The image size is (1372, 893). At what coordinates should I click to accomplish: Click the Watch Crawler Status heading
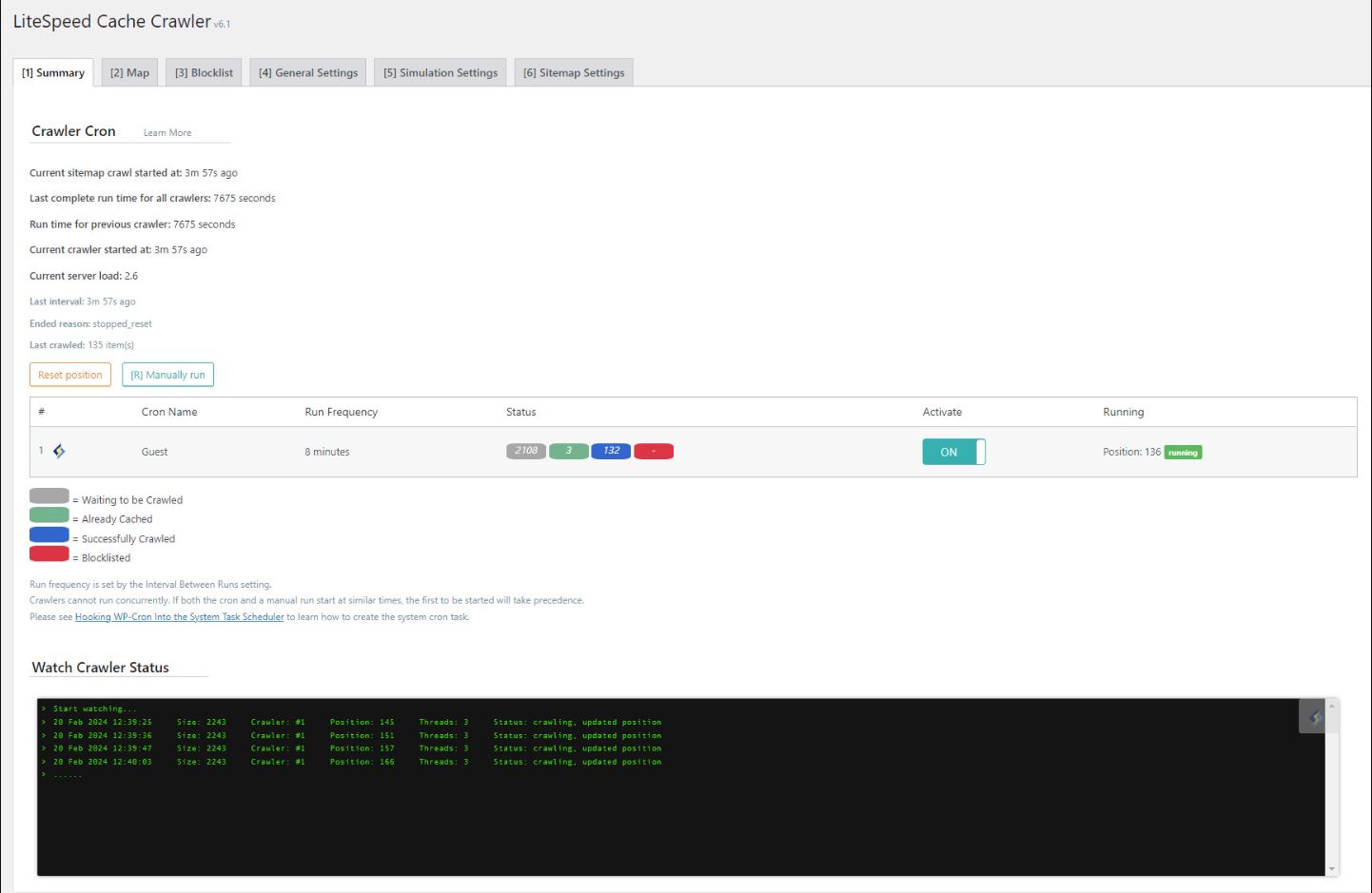click(x=101, y=668)
